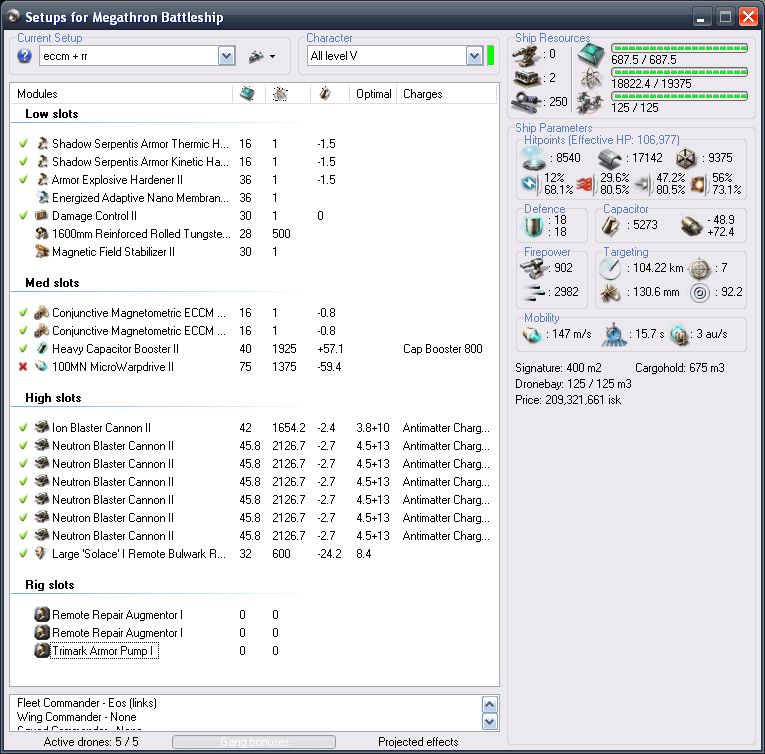Image resolution: width=765 pixels, height=754 pixels.
Task: Toggle first Conjunctive Magnetometric ECCM checkmark
Action: click(23, 312)
